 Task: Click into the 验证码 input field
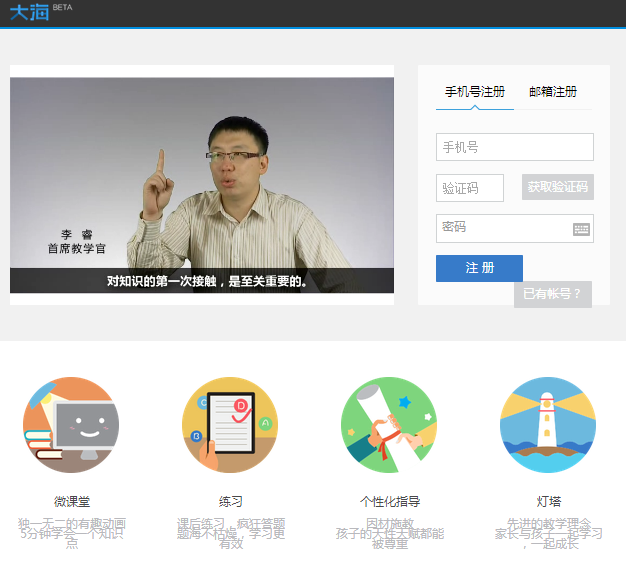coord(470,188)
